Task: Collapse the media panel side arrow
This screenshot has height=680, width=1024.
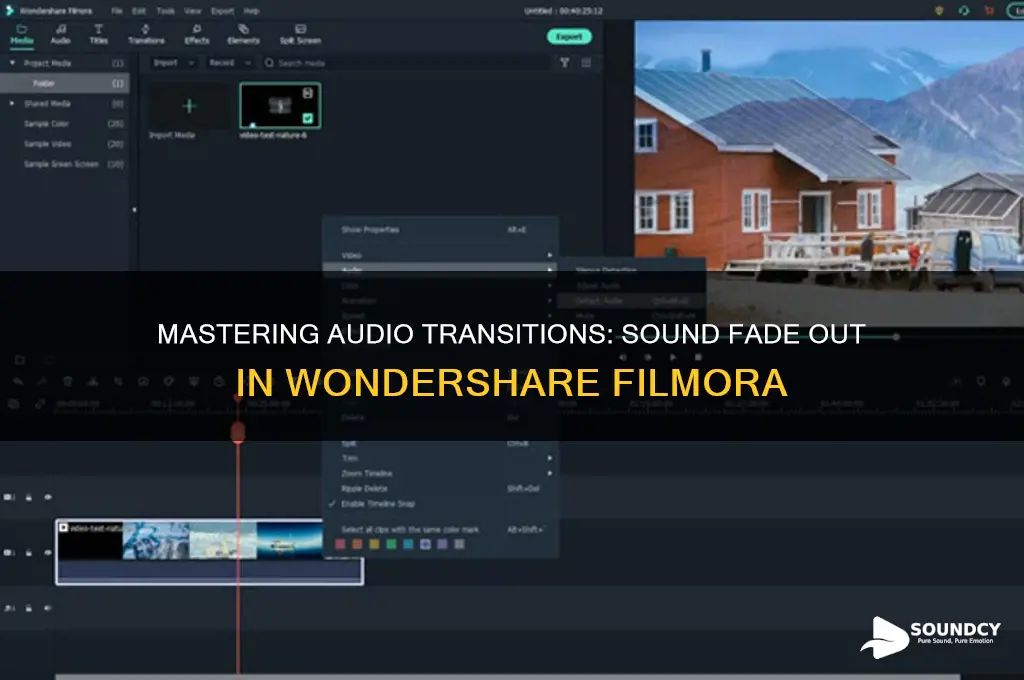Action: 135,210
